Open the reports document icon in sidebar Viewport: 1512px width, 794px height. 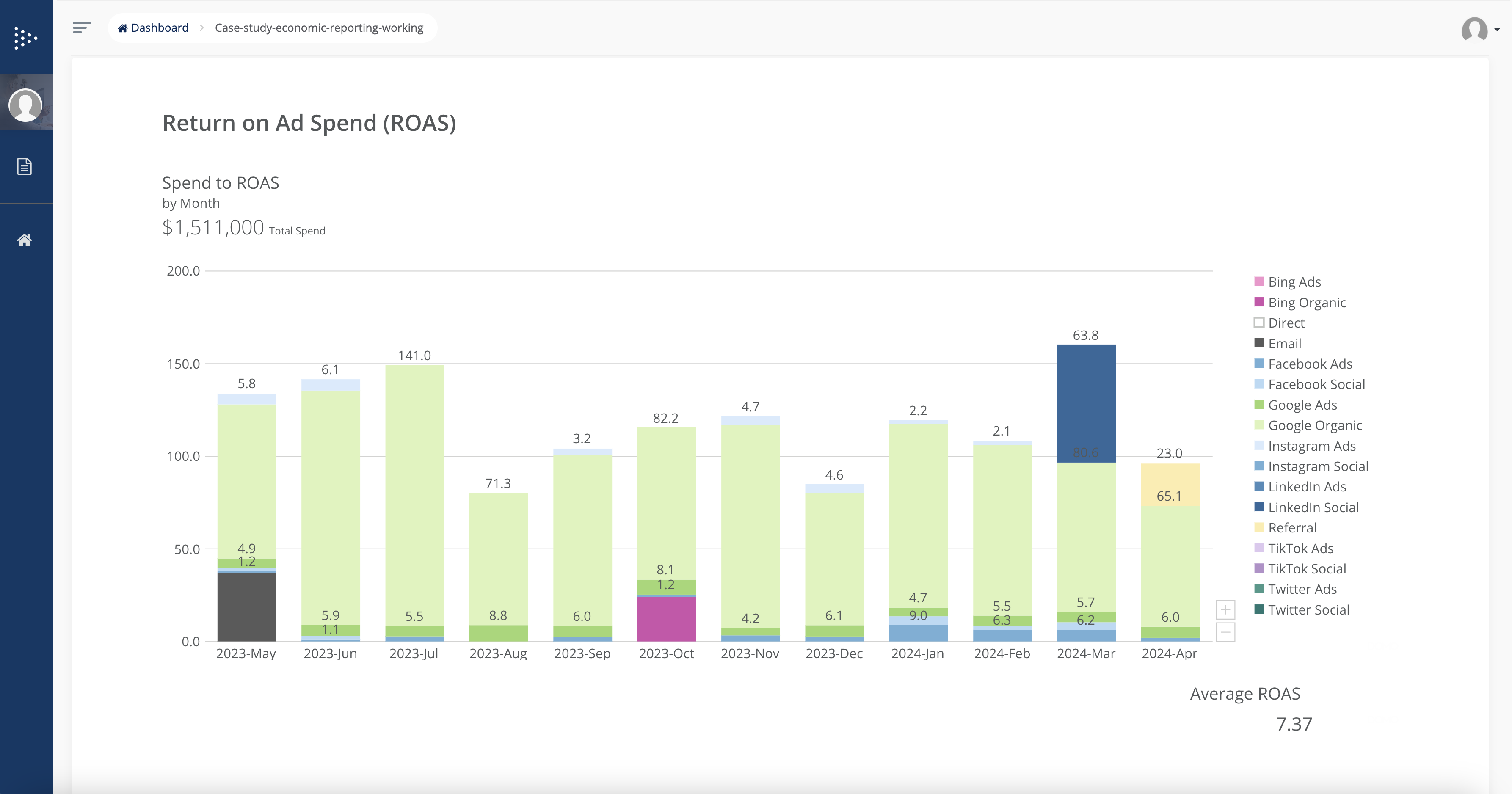(24, 167)
